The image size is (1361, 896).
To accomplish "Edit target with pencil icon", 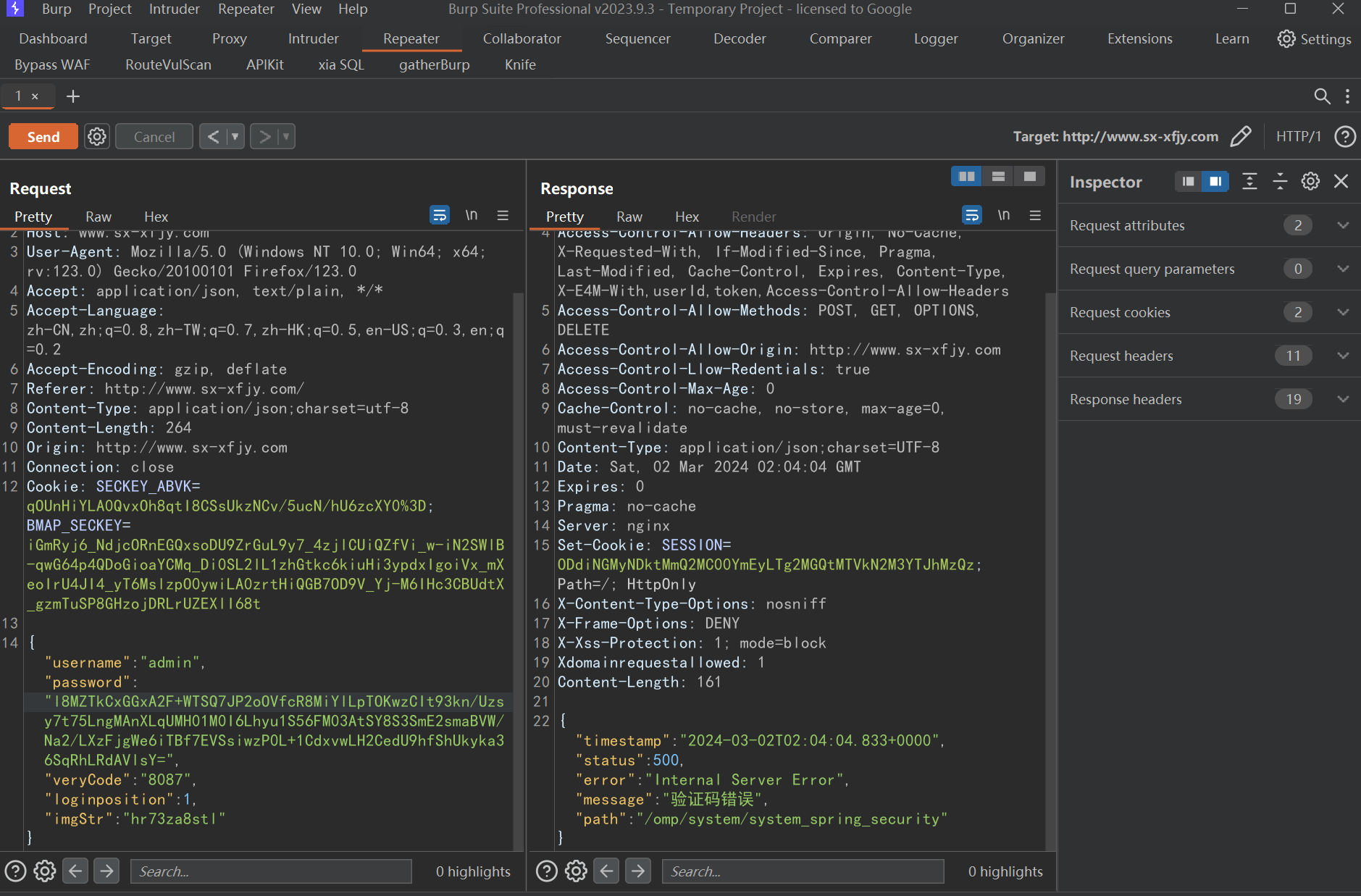I will pyautogui.click(x=1240, y=136).
